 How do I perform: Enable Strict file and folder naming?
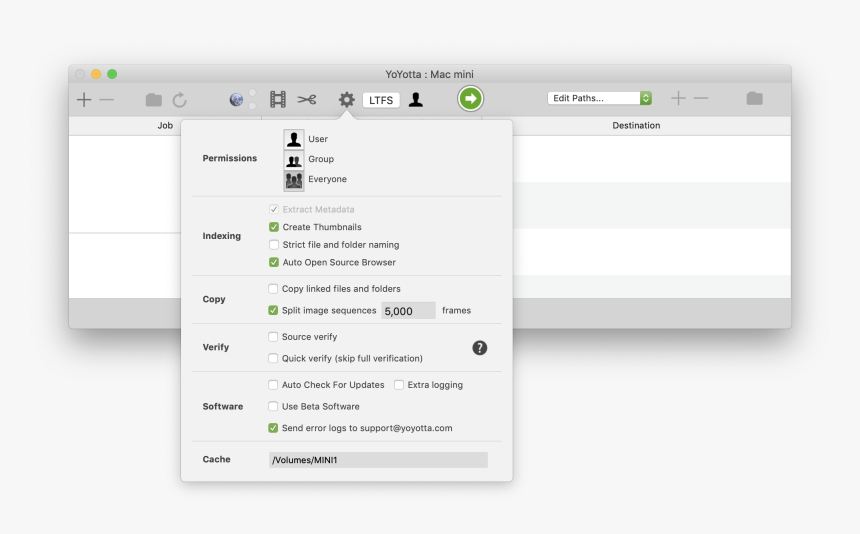pos(274,245)
